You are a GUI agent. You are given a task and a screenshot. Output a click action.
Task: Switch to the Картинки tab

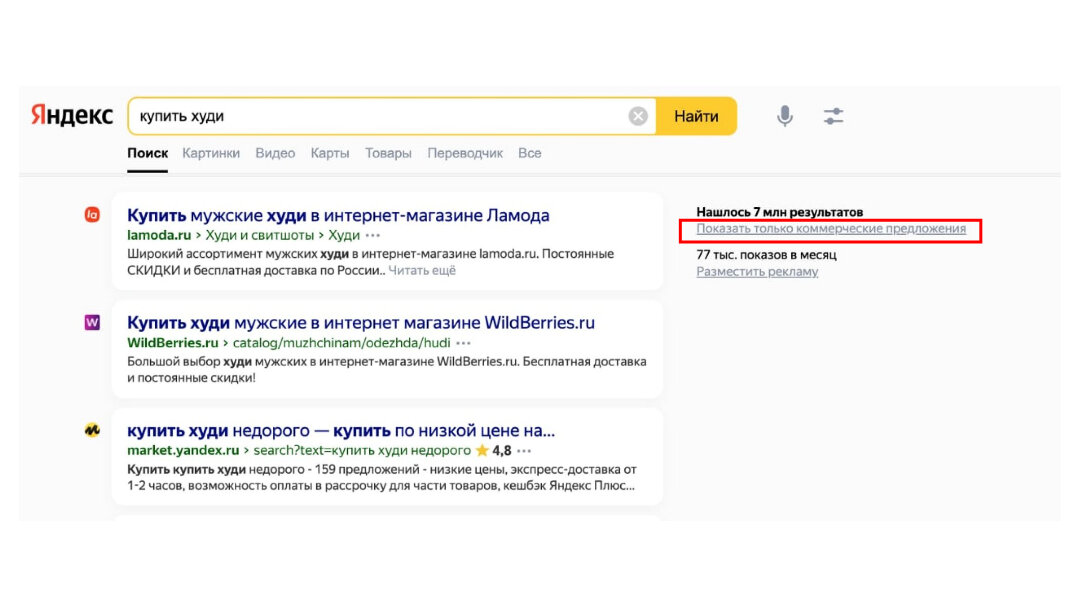[211, 153]
